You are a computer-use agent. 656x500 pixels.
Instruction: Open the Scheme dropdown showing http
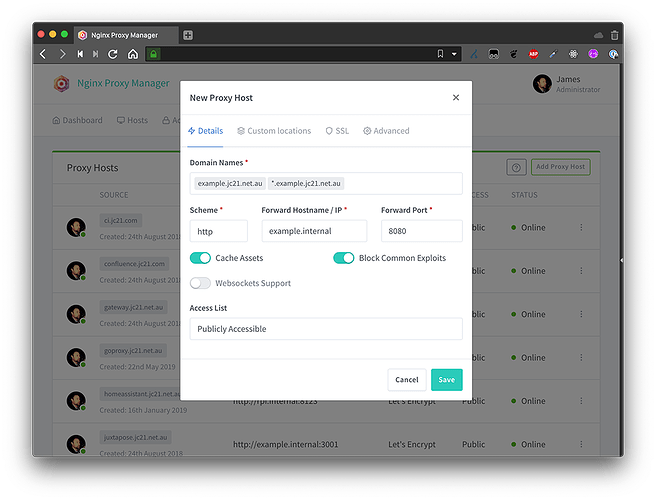click(218, 231)
